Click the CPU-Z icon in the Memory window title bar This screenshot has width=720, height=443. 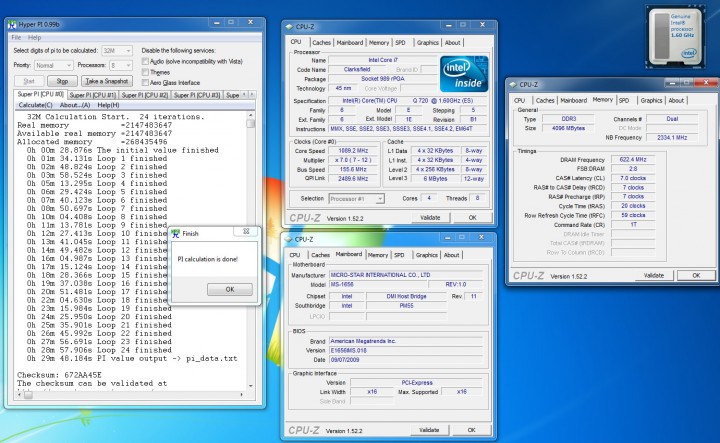pos(513,84)
